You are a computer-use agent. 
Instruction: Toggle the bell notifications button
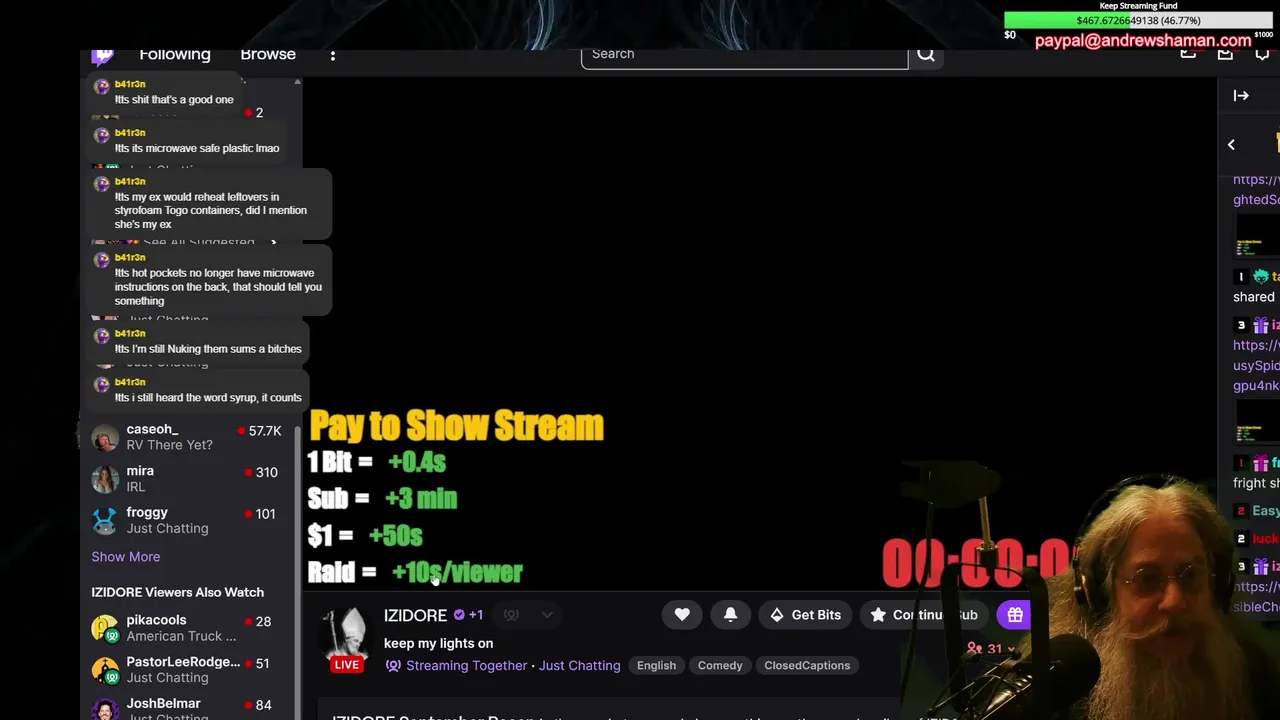tap(730, 615)
